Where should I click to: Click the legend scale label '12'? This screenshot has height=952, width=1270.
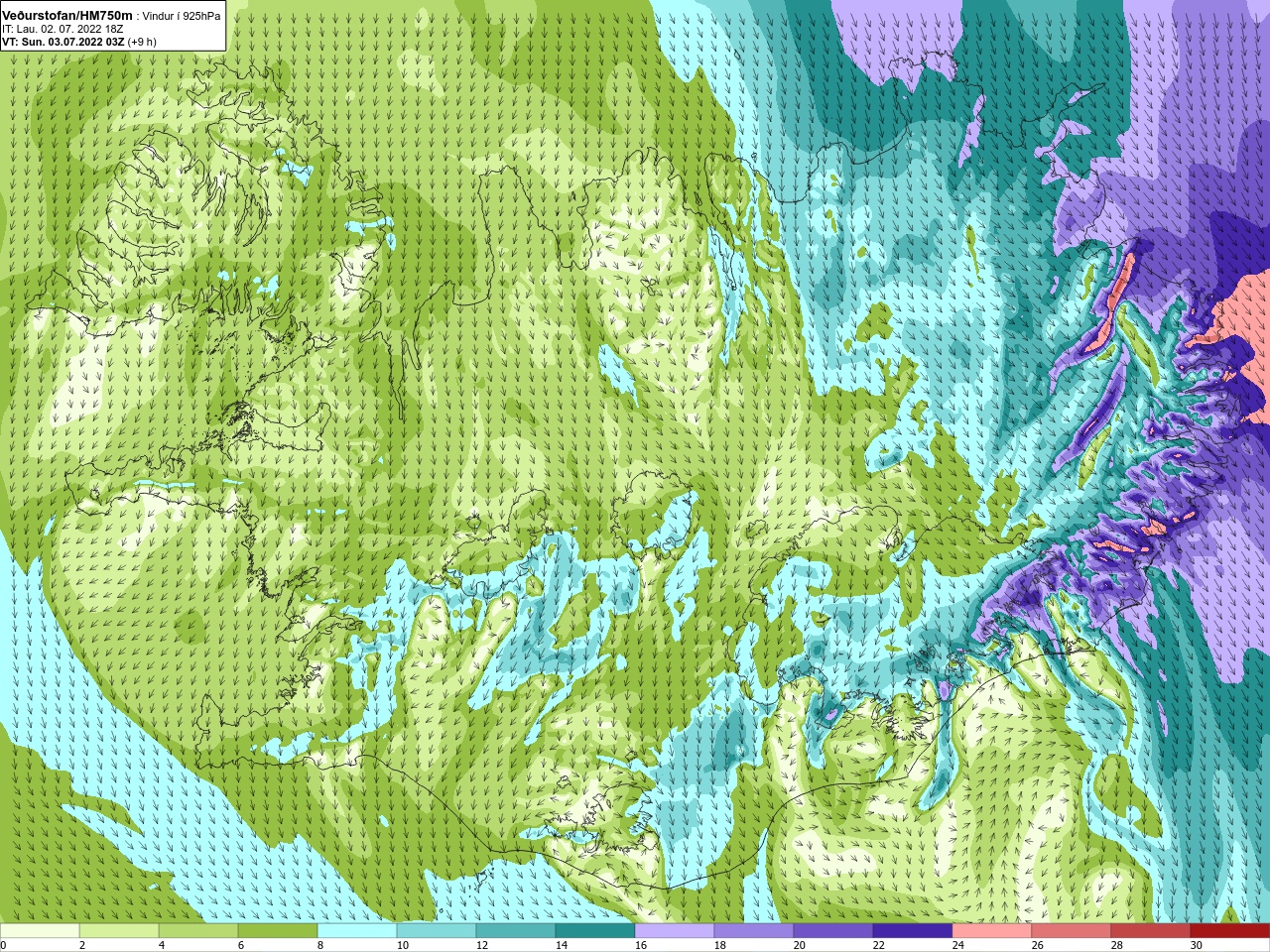point(482,945)
